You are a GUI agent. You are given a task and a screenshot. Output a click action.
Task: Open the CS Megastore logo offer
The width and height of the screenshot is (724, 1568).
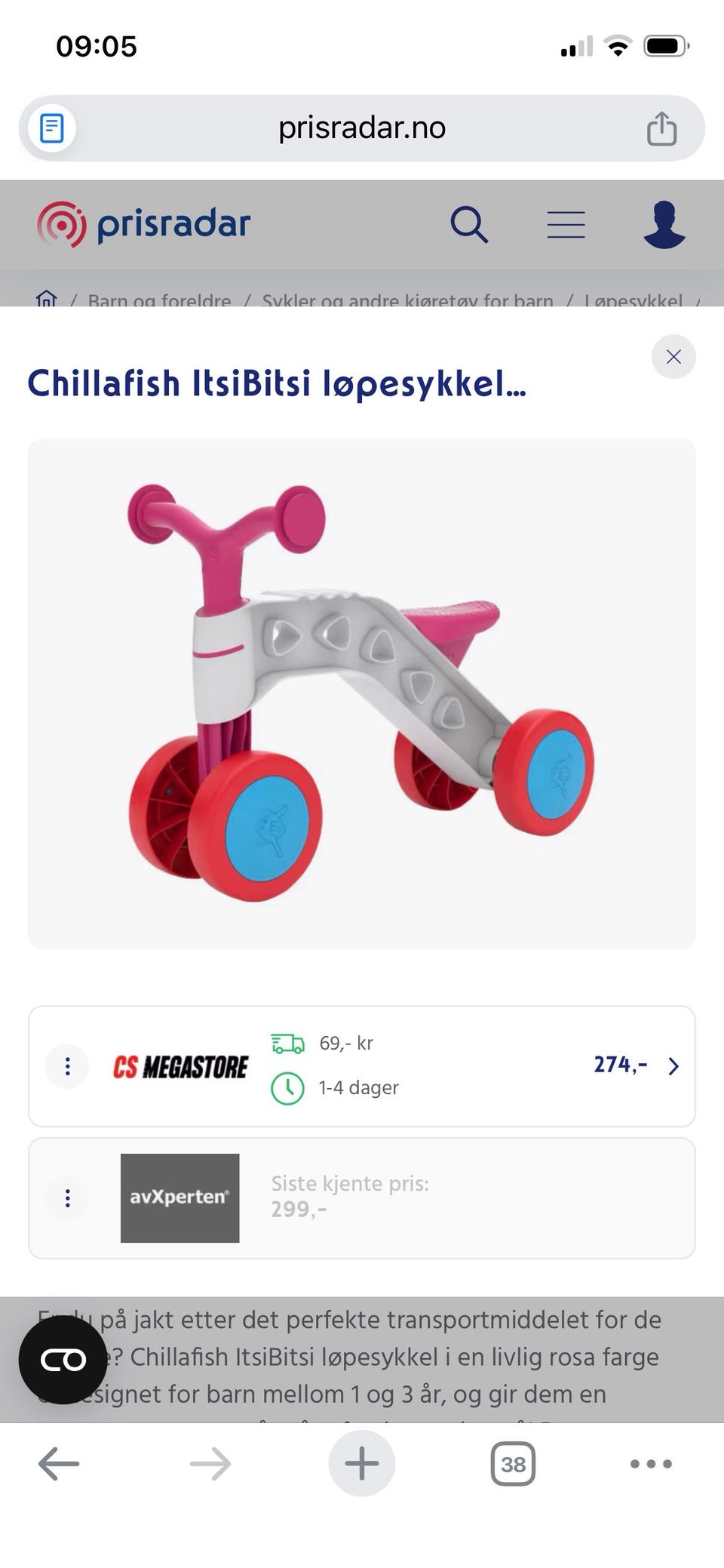click(180, 1067)
